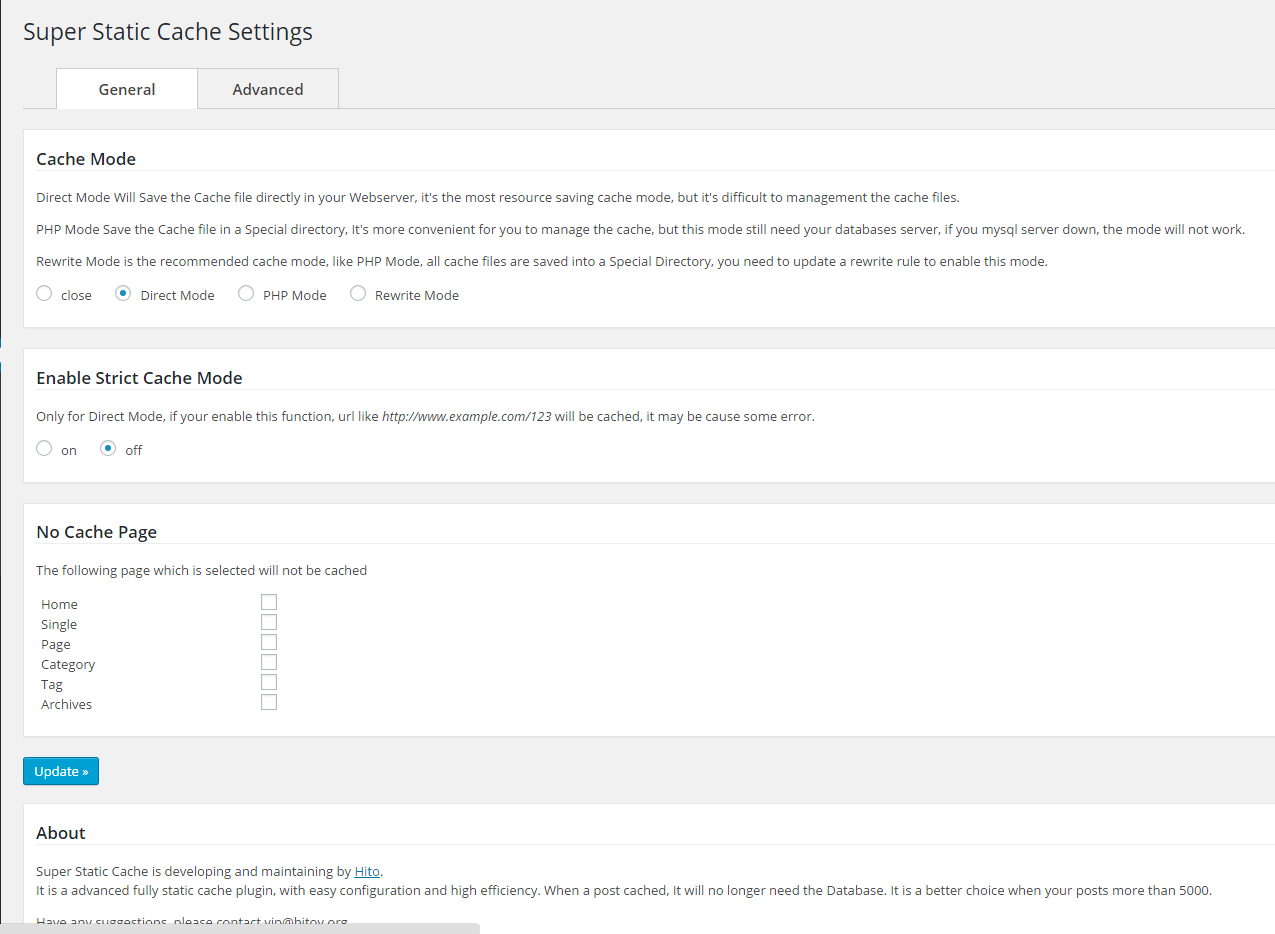The image size is (1275, 934).
Task: Choose Direct Mode radio button
Action: (x=123, y=294)
